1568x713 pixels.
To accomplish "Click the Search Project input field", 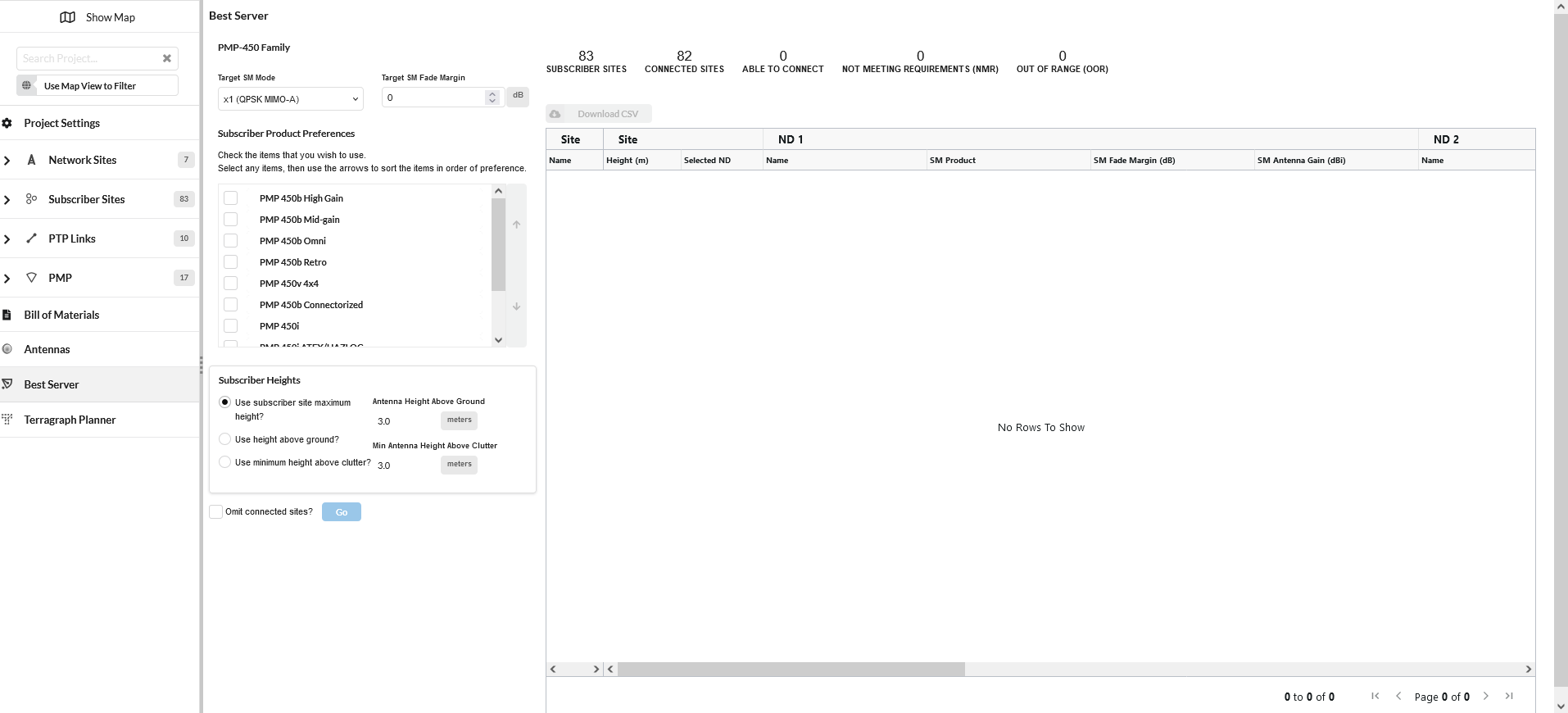I will pos(88,58).
